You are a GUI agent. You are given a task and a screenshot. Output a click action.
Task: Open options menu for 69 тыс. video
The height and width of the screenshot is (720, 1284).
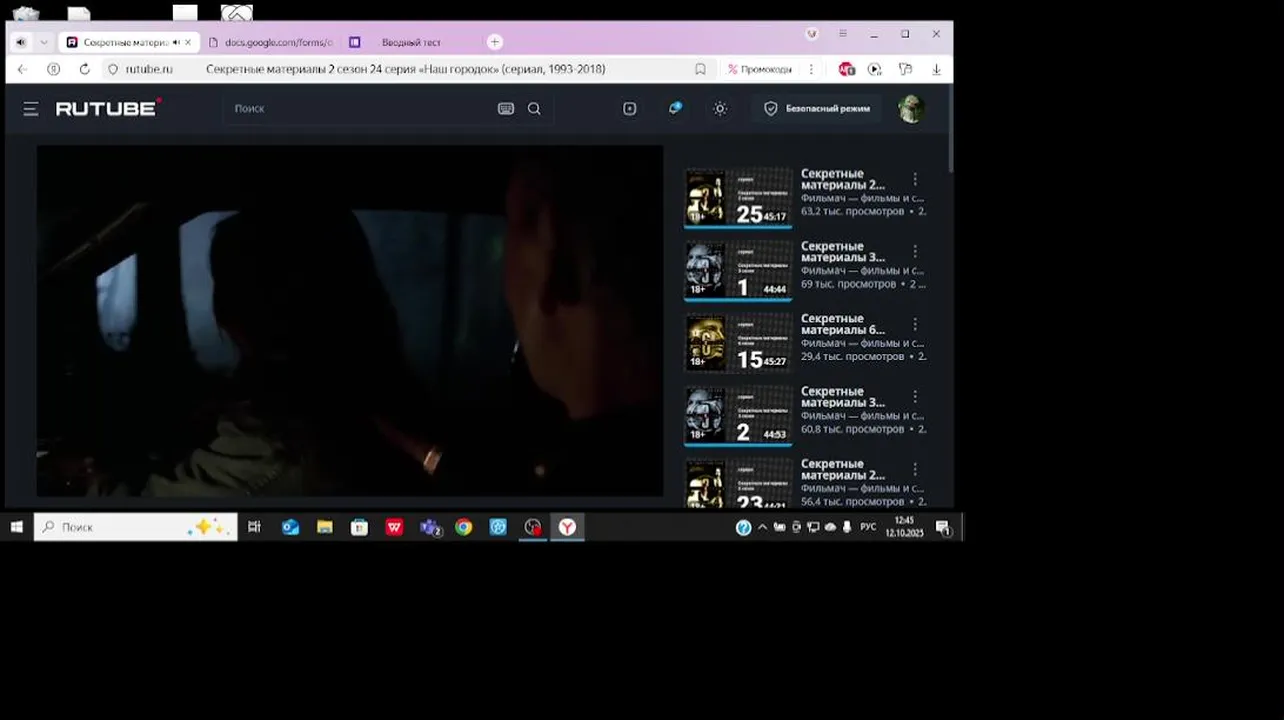pyautogui.click(x=914, y=252)
